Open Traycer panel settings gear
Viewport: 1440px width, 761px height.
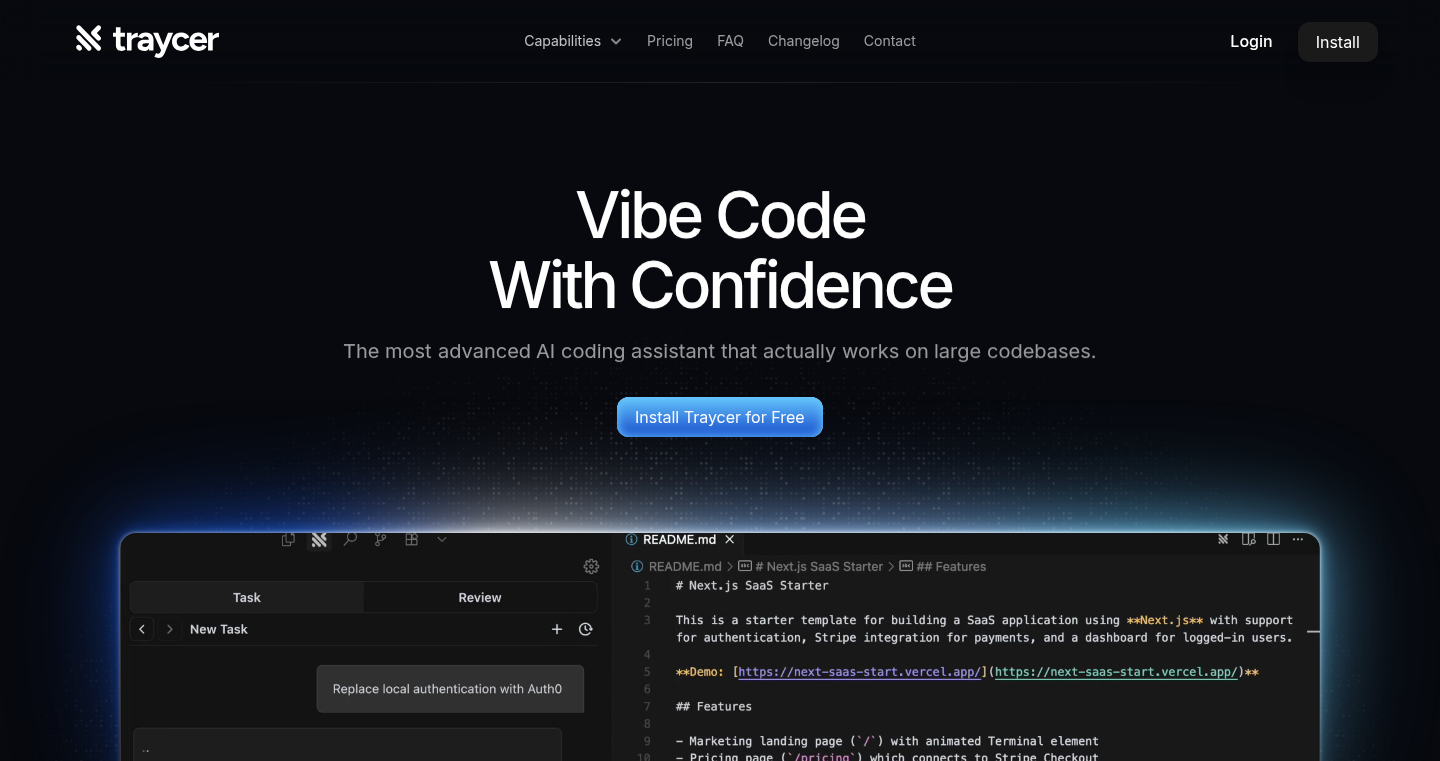click(591, 566)
